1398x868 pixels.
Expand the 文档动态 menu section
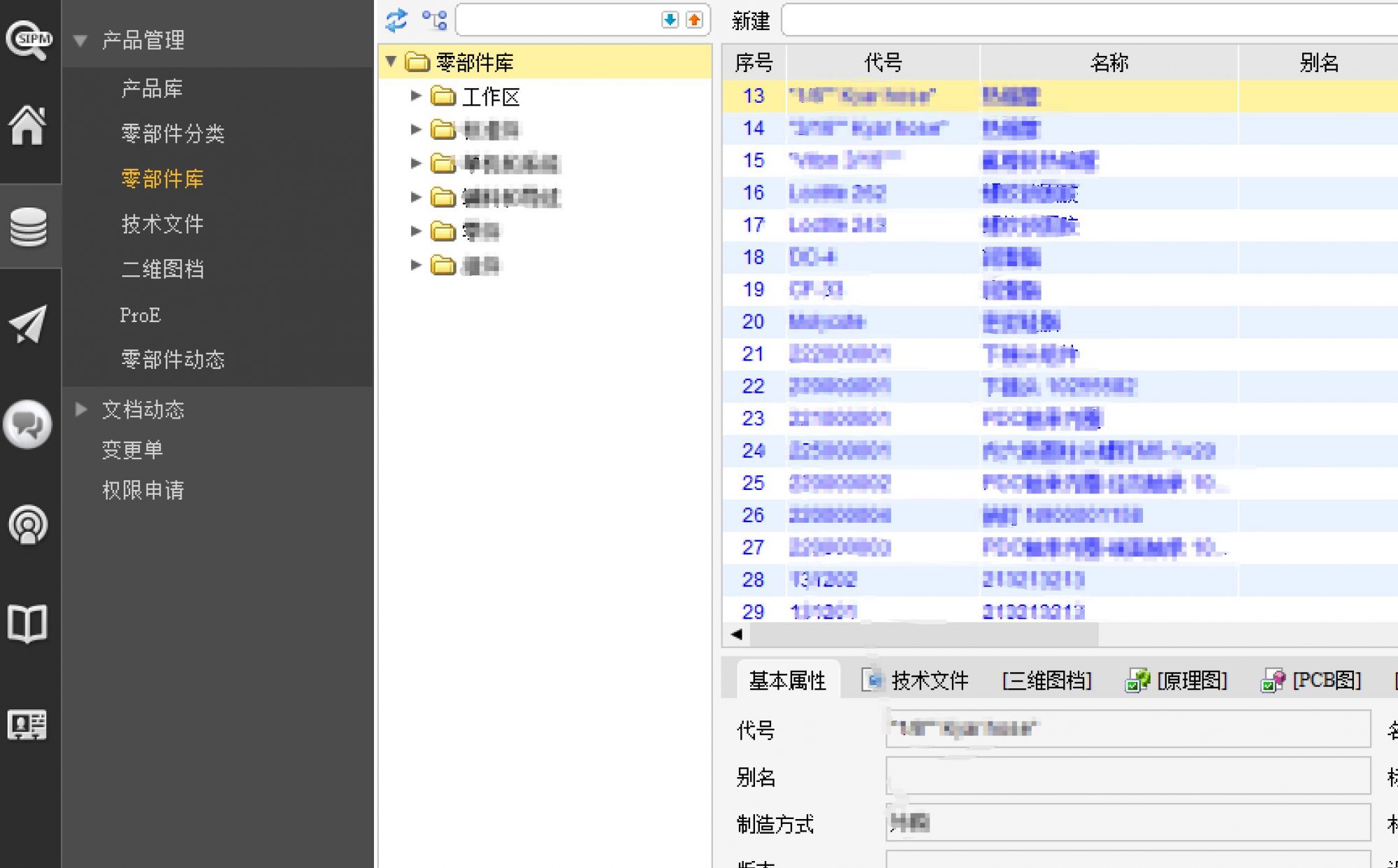tap(80, 409)
